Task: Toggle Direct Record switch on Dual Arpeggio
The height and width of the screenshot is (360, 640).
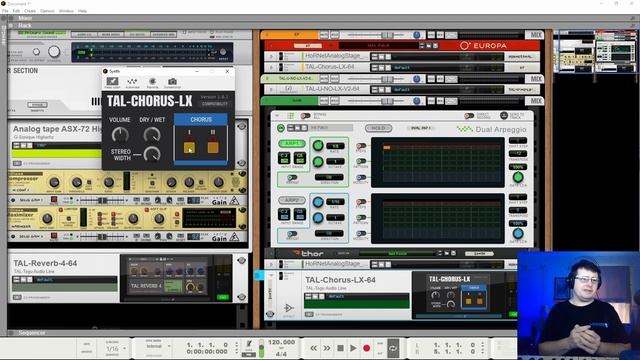Action: coord(469,116)
